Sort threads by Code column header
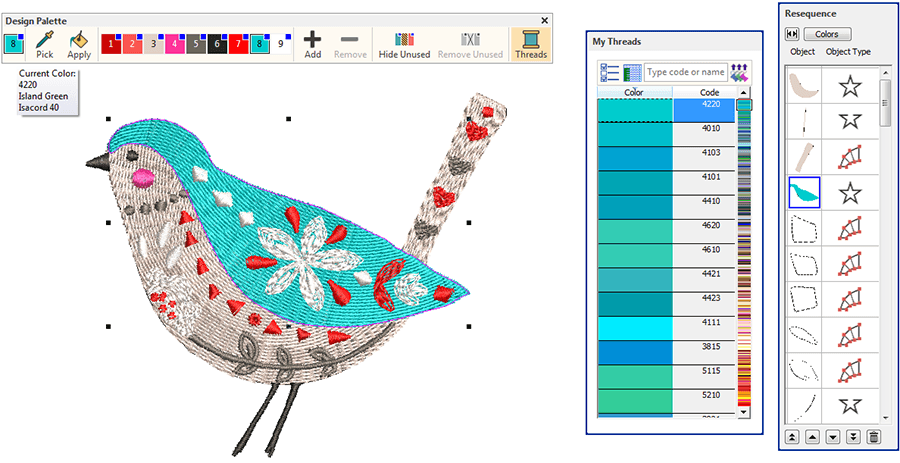 click(709, 92)
